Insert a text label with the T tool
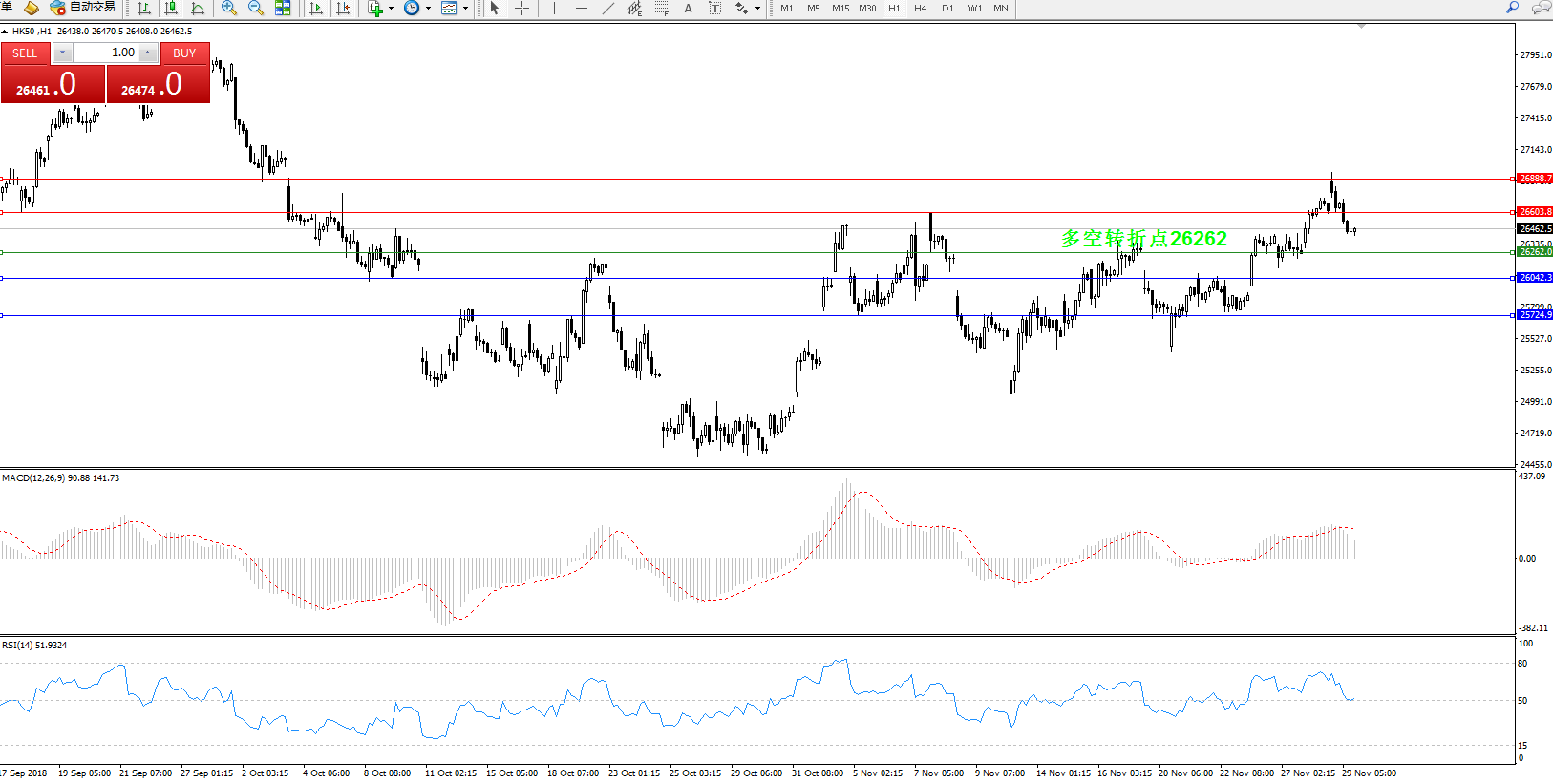Image resolution: width=1553 pixels, height=784 pixels. point(714,9)
